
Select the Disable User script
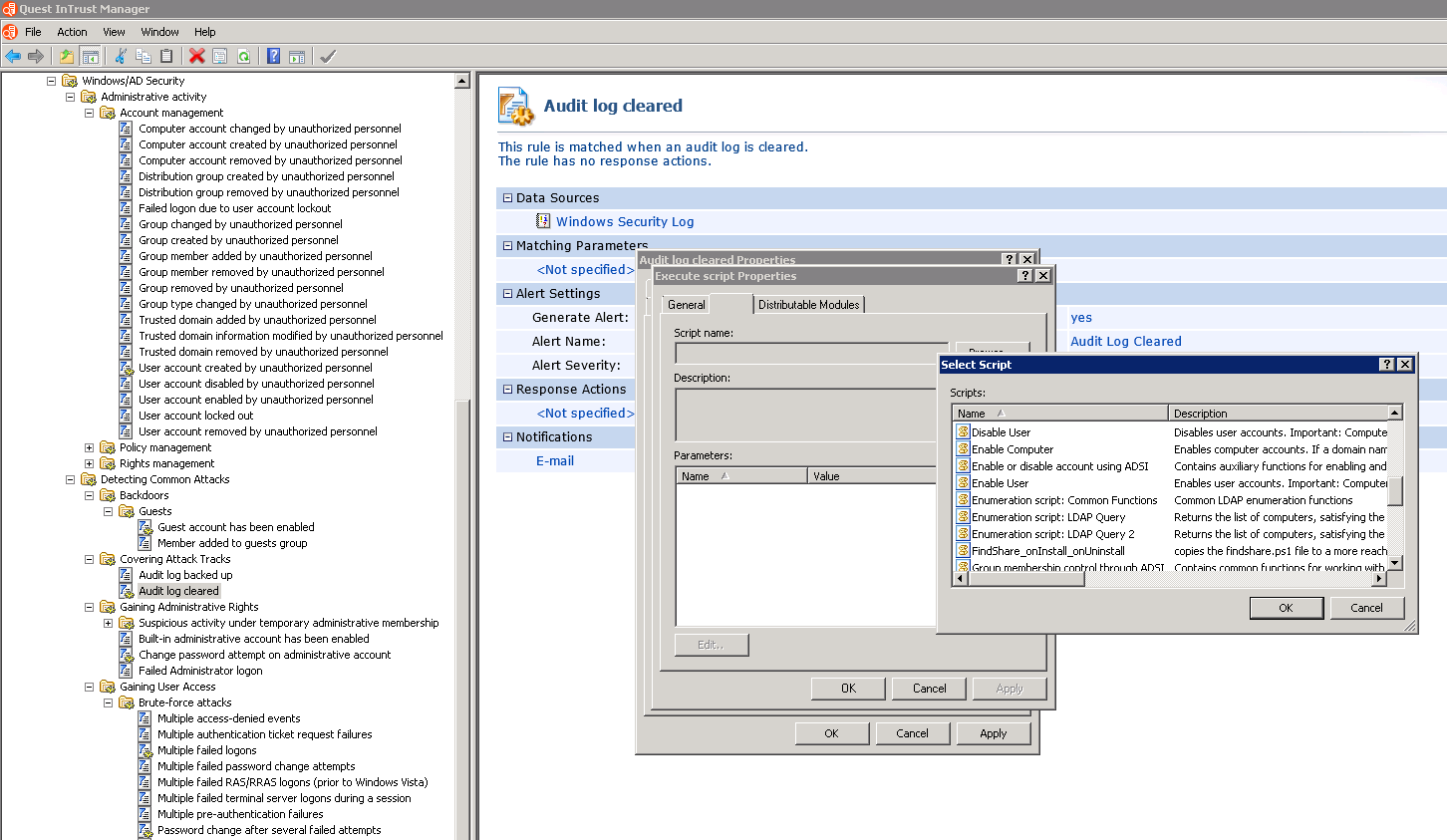(x=1001, y=432)
